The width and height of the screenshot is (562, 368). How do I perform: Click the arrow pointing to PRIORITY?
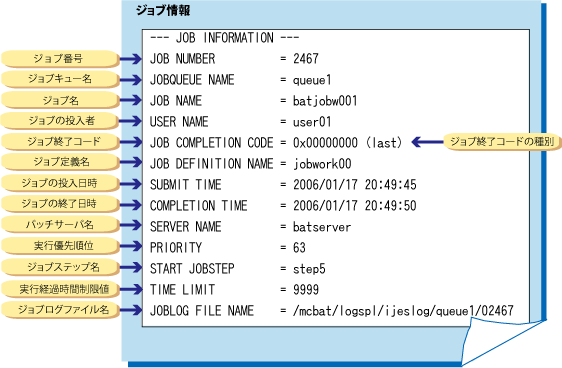tap(131, 246)
